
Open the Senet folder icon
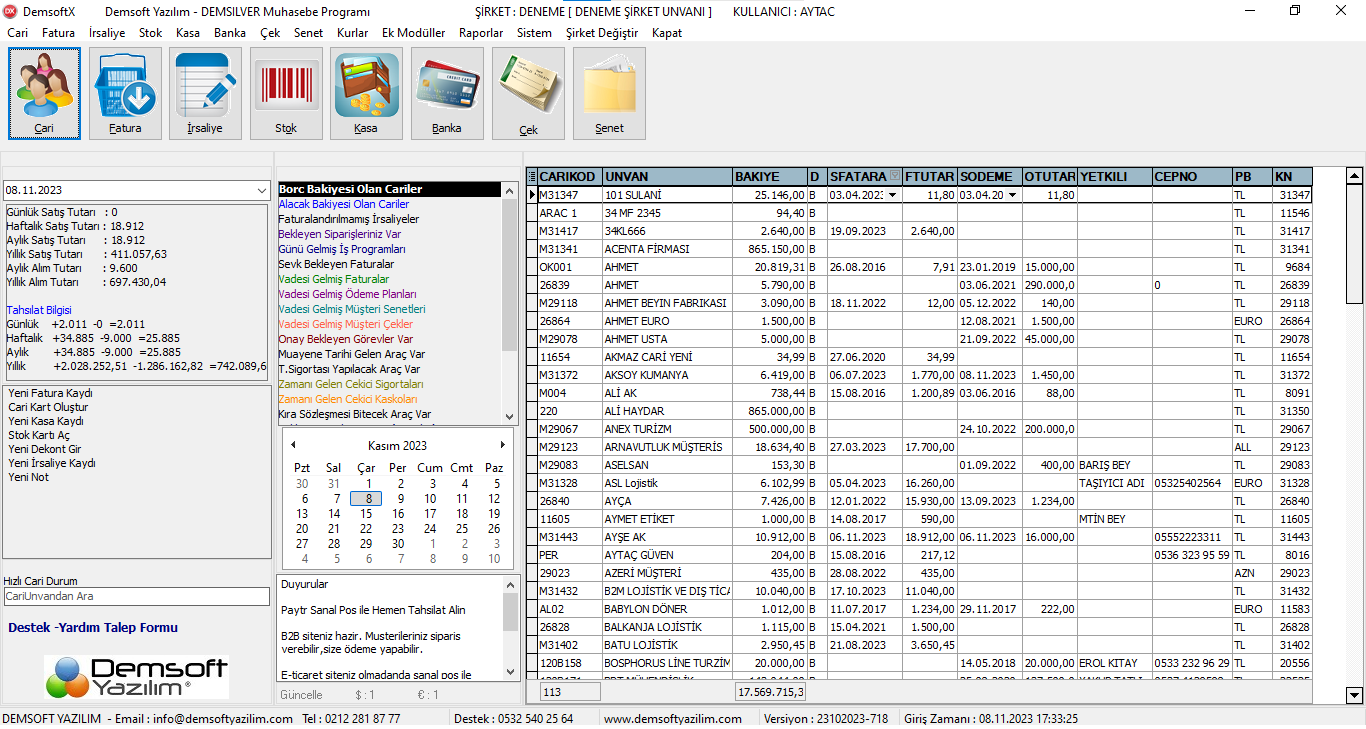(x=609, y=93)
